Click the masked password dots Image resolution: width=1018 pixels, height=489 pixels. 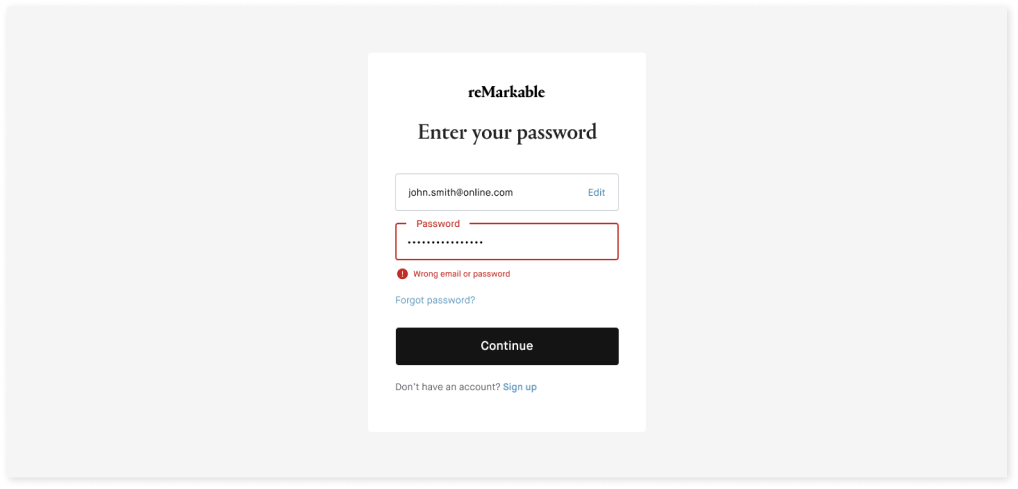click(446, 243)
